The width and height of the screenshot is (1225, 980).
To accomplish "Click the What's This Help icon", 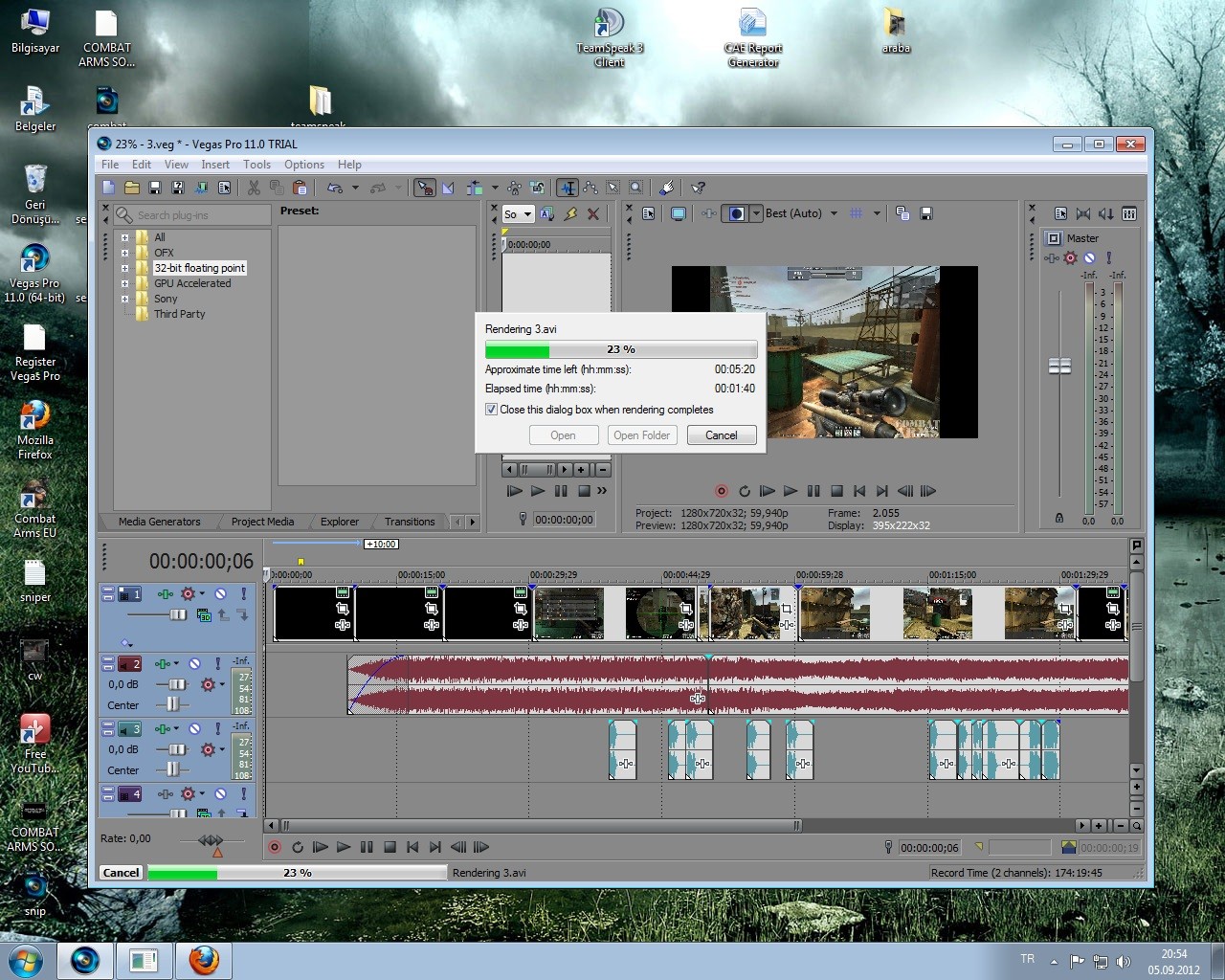I will point(699,188).
